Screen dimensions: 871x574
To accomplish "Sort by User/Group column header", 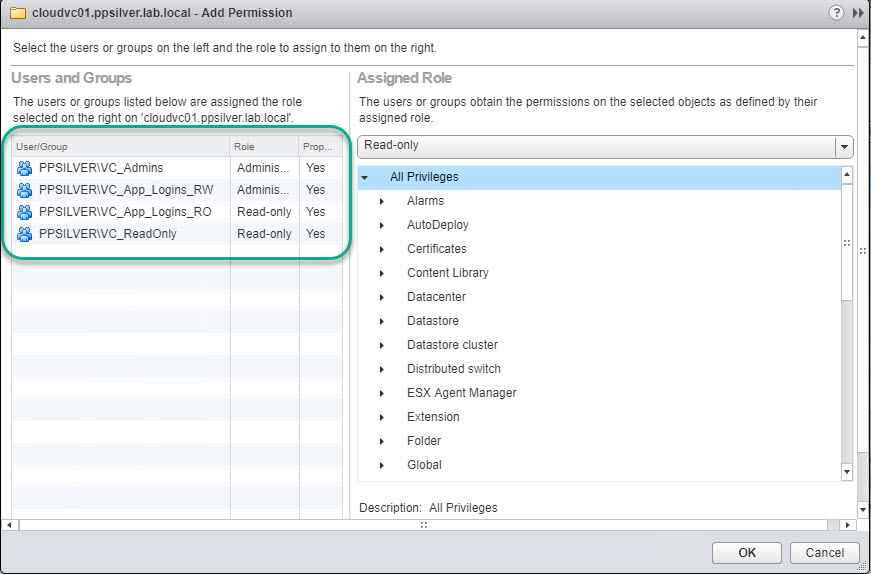I will 120,146.
